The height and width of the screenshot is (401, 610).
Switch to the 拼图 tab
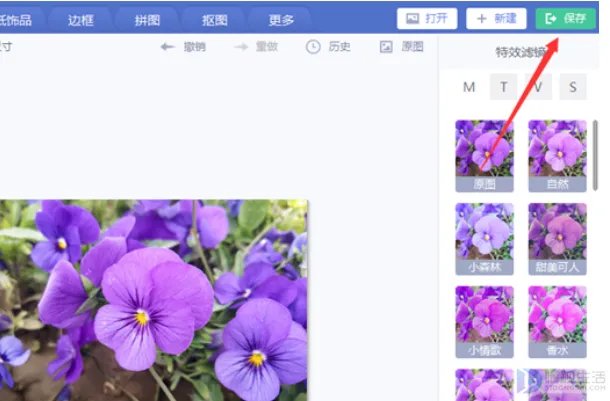[147, 20]
